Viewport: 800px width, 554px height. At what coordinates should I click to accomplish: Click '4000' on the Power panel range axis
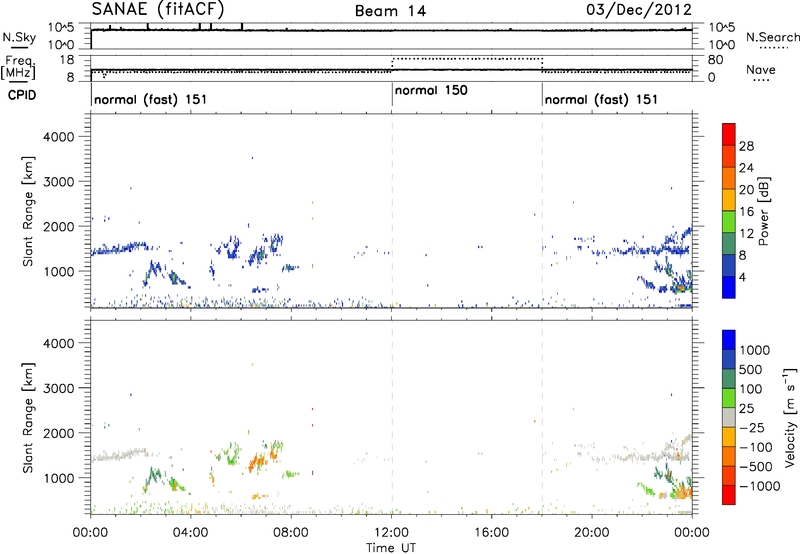[58, 137]
